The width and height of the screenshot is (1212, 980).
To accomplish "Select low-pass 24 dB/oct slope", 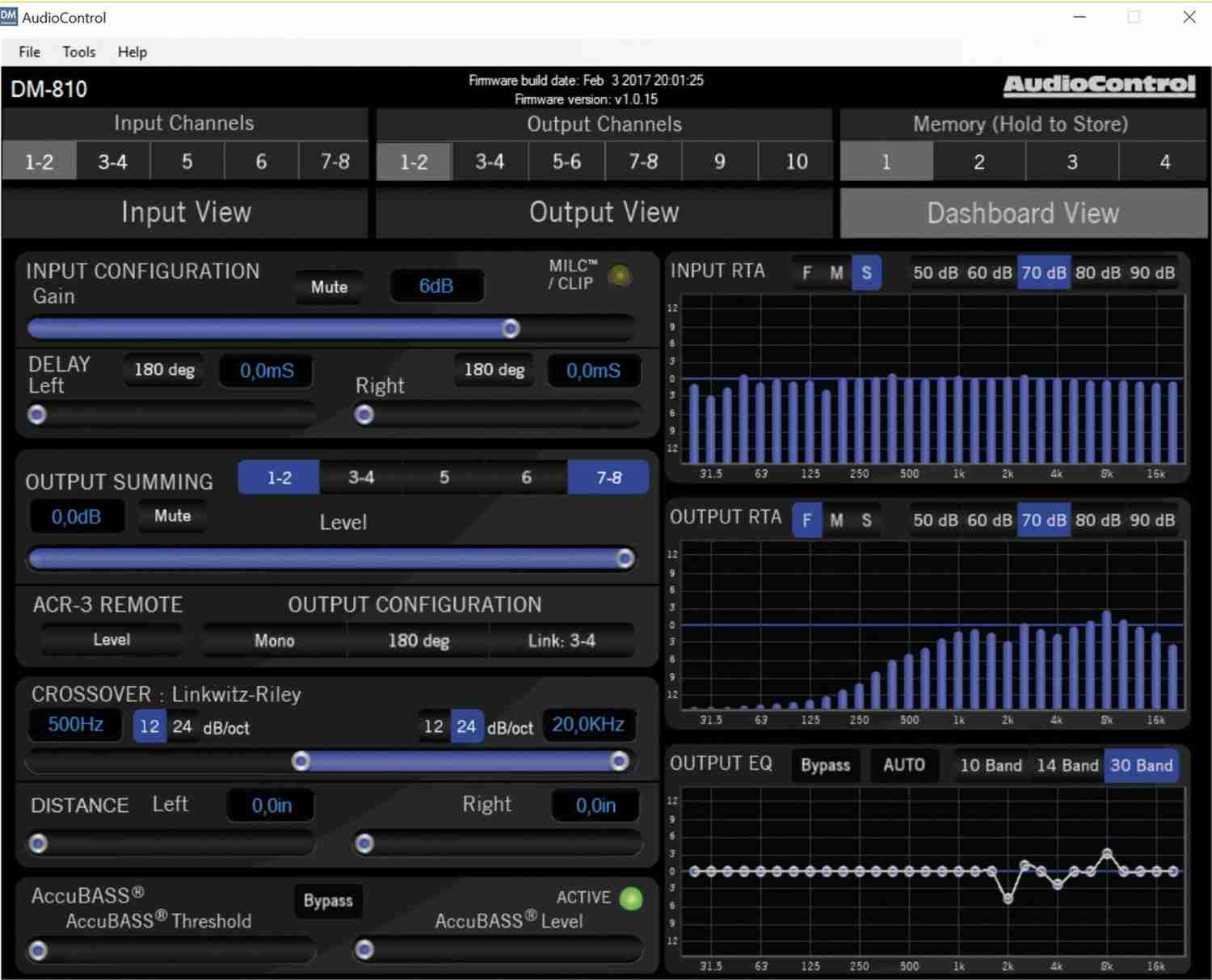I will 466,726.
